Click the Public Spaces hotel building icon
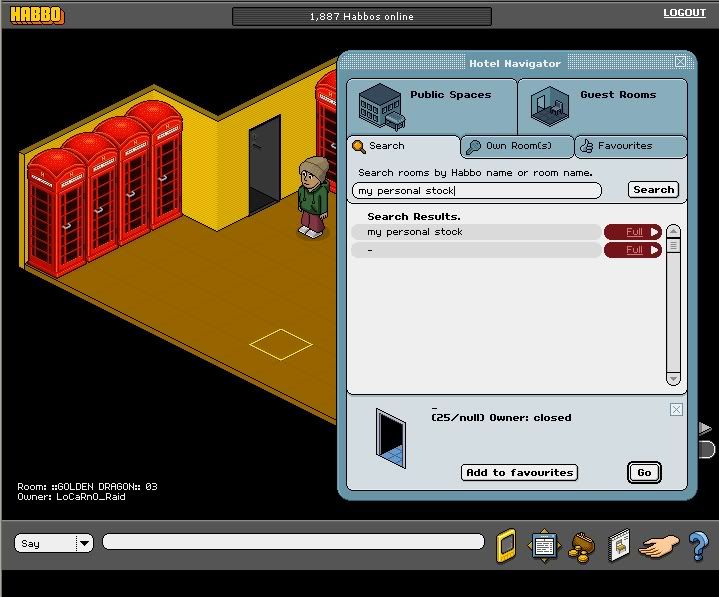Viewport: 719px width, 597px height. [x=379, y=104]
